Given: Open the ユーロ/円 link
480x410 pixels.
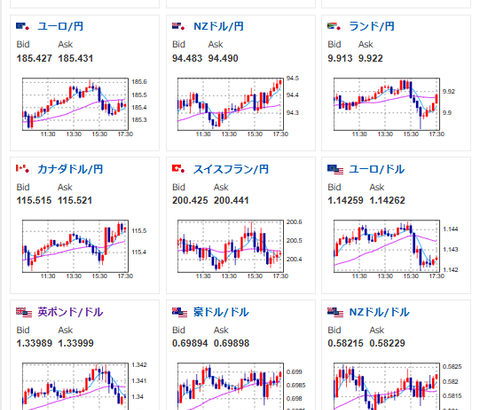Looking at the screenshot, I should [60, 26].
